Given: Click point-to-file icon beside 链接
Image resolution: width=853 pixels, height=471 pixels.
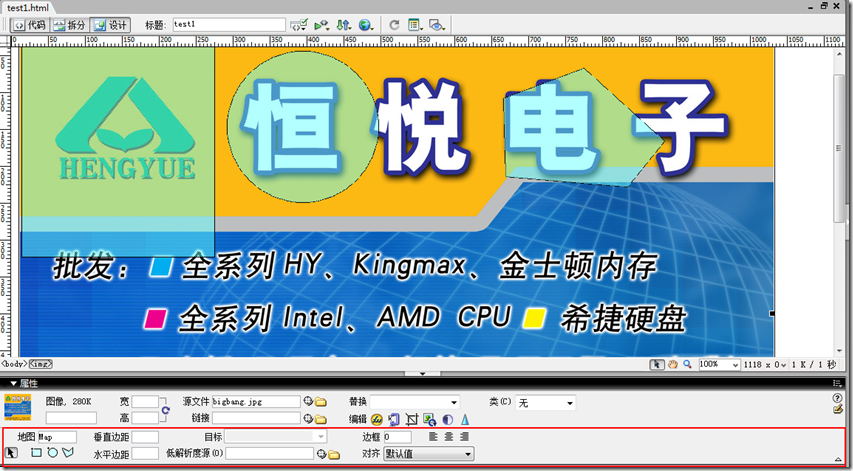Looking at the screenshot, I should point(308,418).
